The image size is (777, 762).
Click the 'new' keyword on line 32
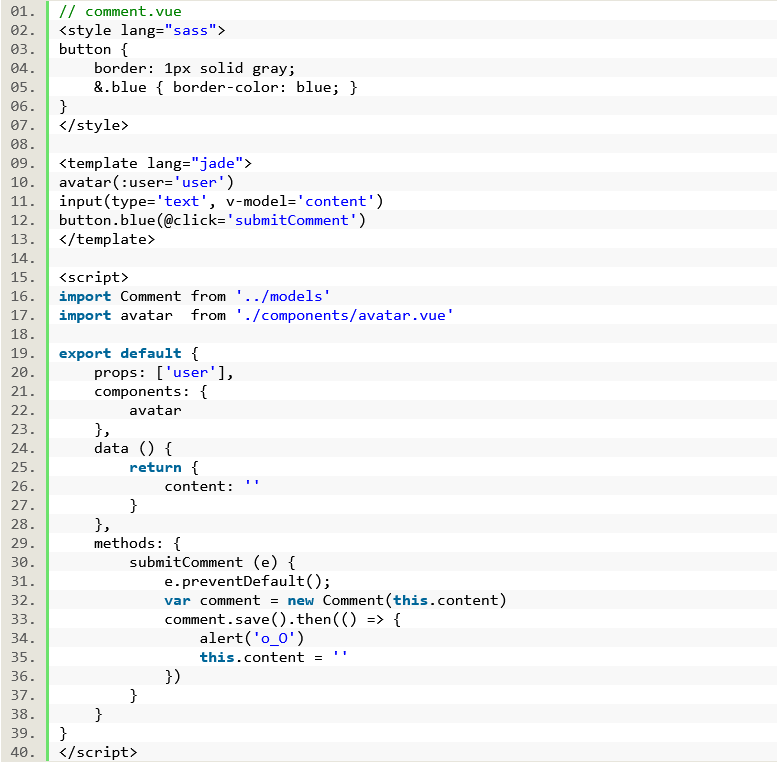point(300,600)
